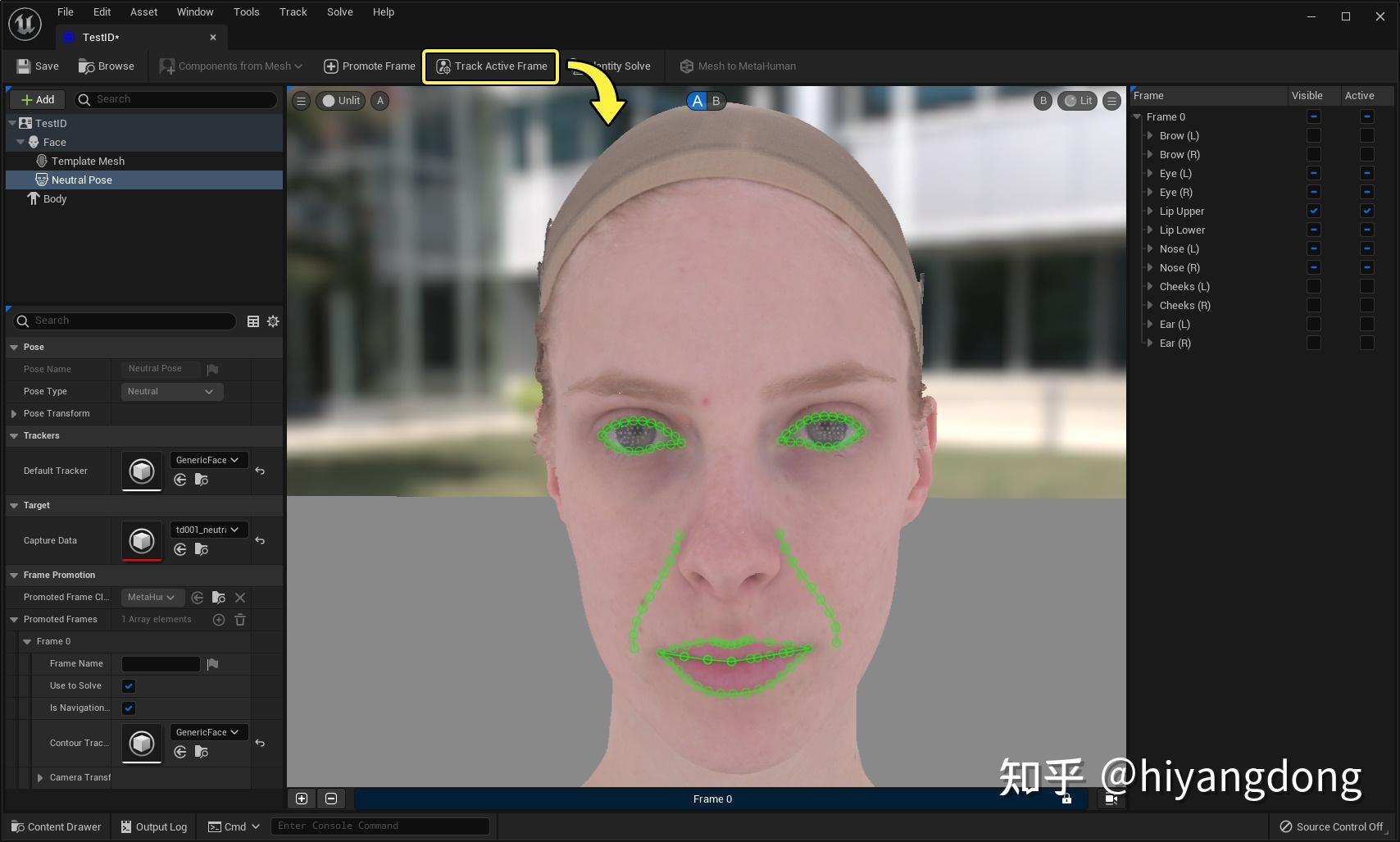The height and width of the screenshot is (842, 1400).
Task: Toggle Lit view mode for view B
Action: (1077, 101)
